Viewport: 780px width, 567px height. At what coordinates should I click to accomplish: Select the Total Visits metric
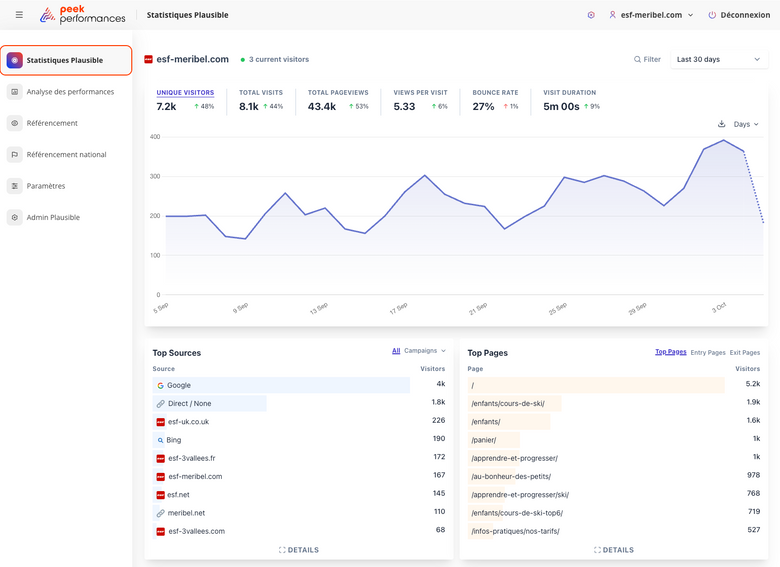261,100
